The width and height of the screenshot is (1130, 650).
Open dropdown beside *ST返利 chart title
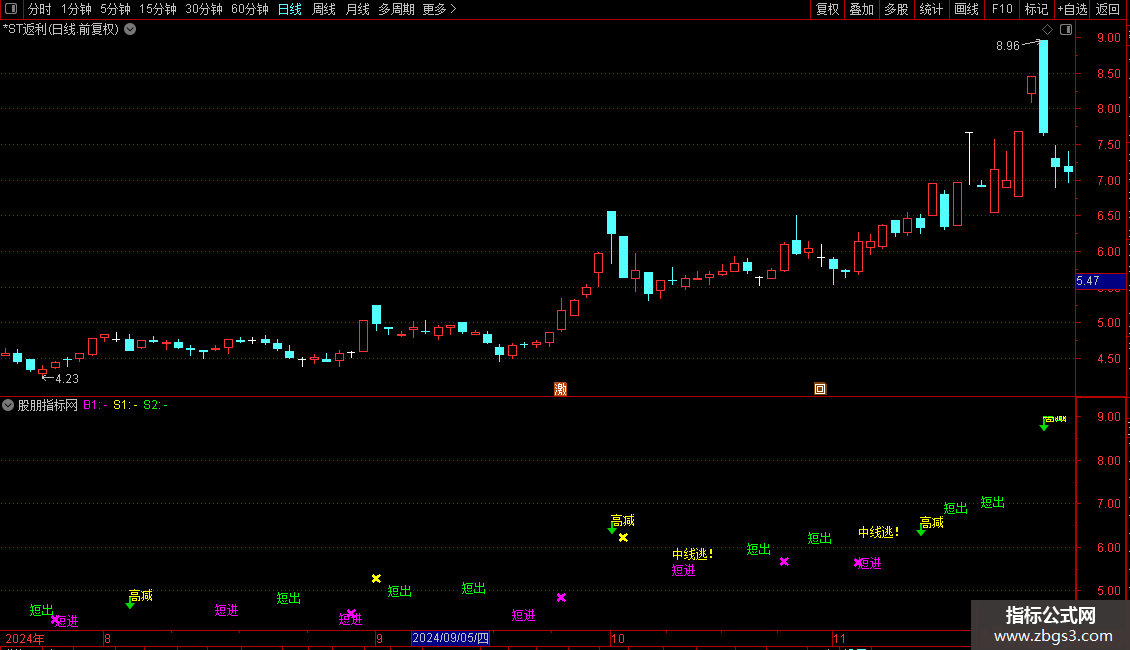point(130,30)
